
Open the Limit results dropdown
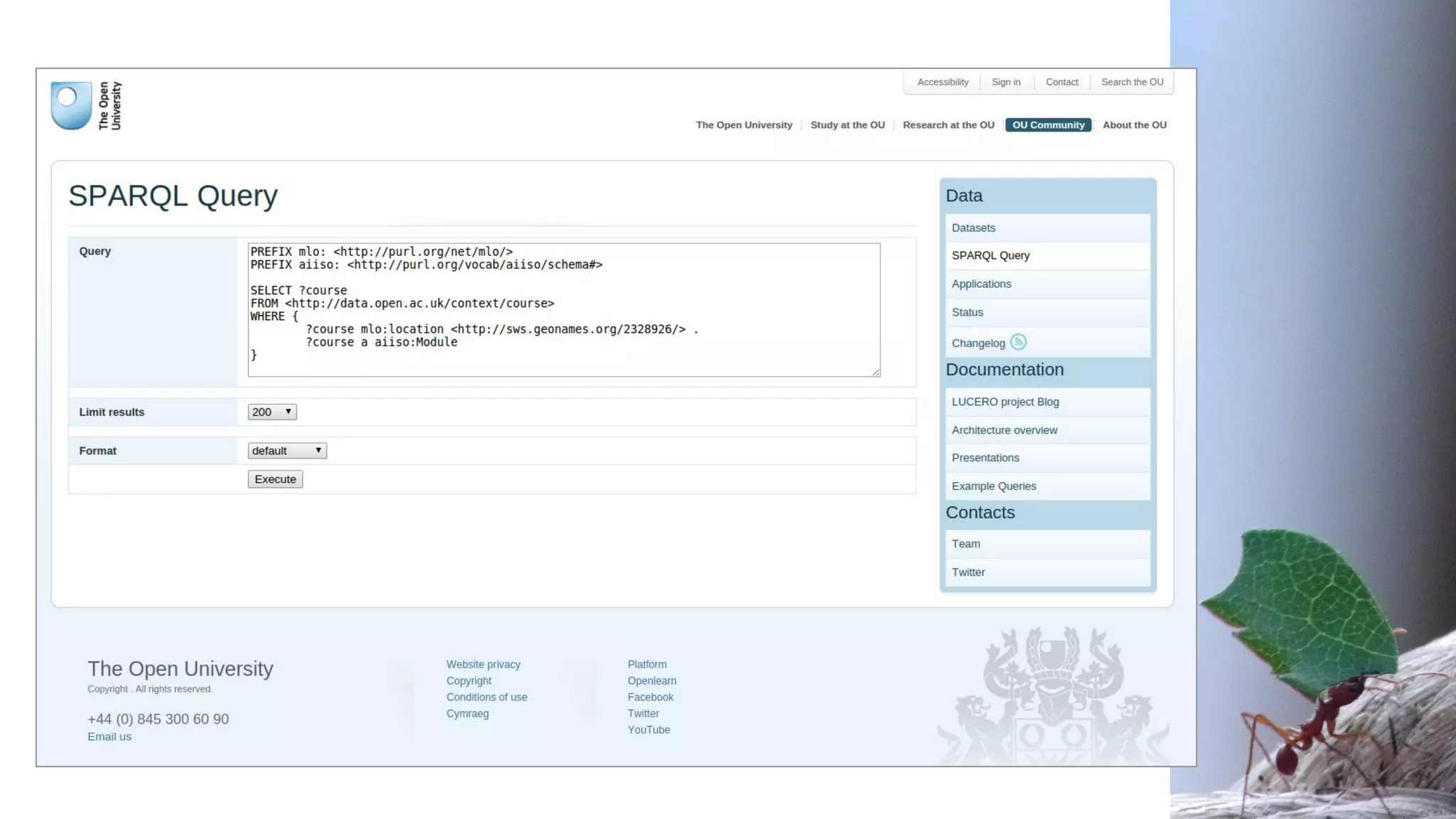(x=272, y=412)
